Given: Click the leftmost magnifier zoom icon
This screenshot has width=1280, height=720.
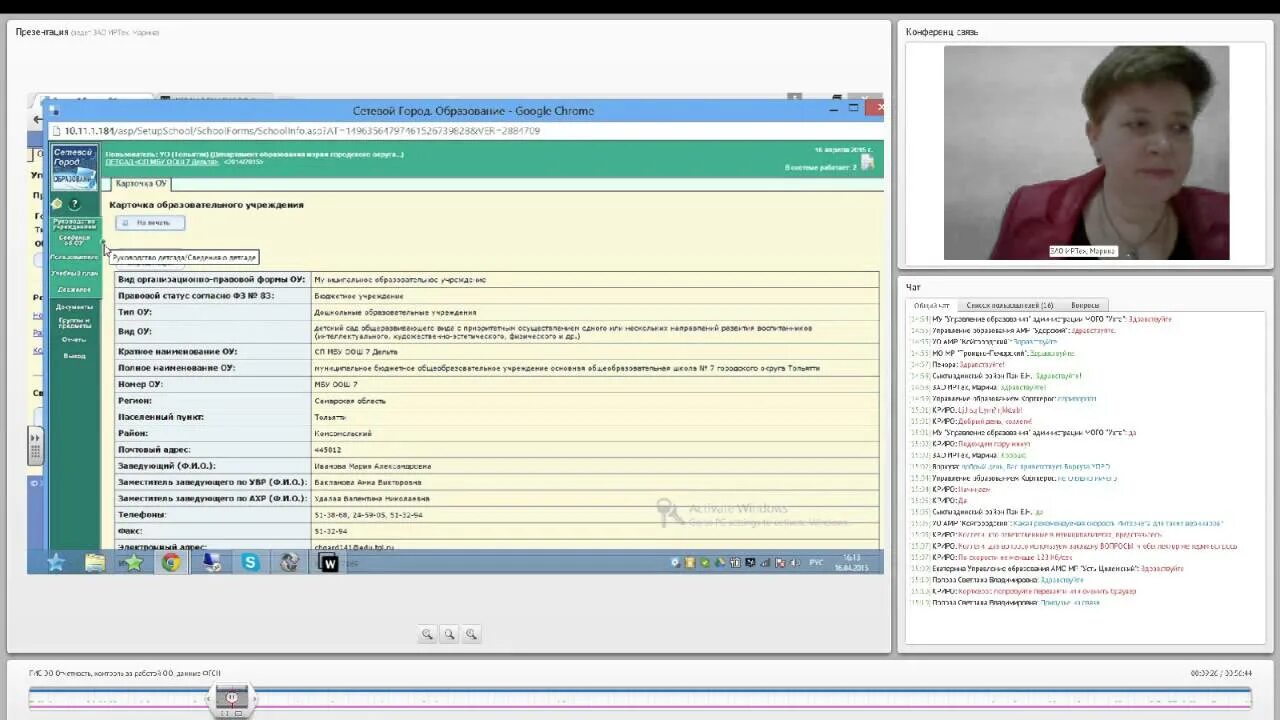Looking at the screenshot, I should click(x=427, y=634).
